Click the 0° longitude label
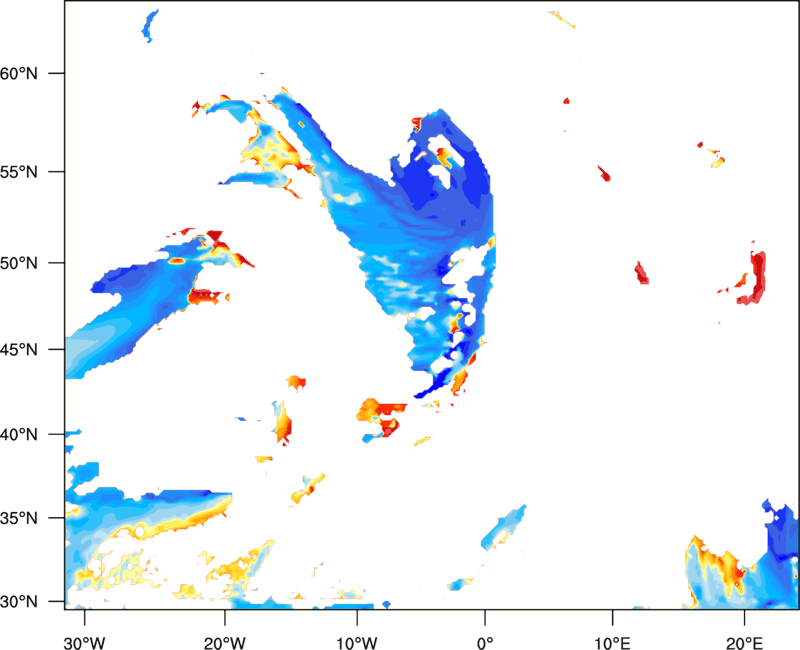800x650 pixels. pos(485,643)
